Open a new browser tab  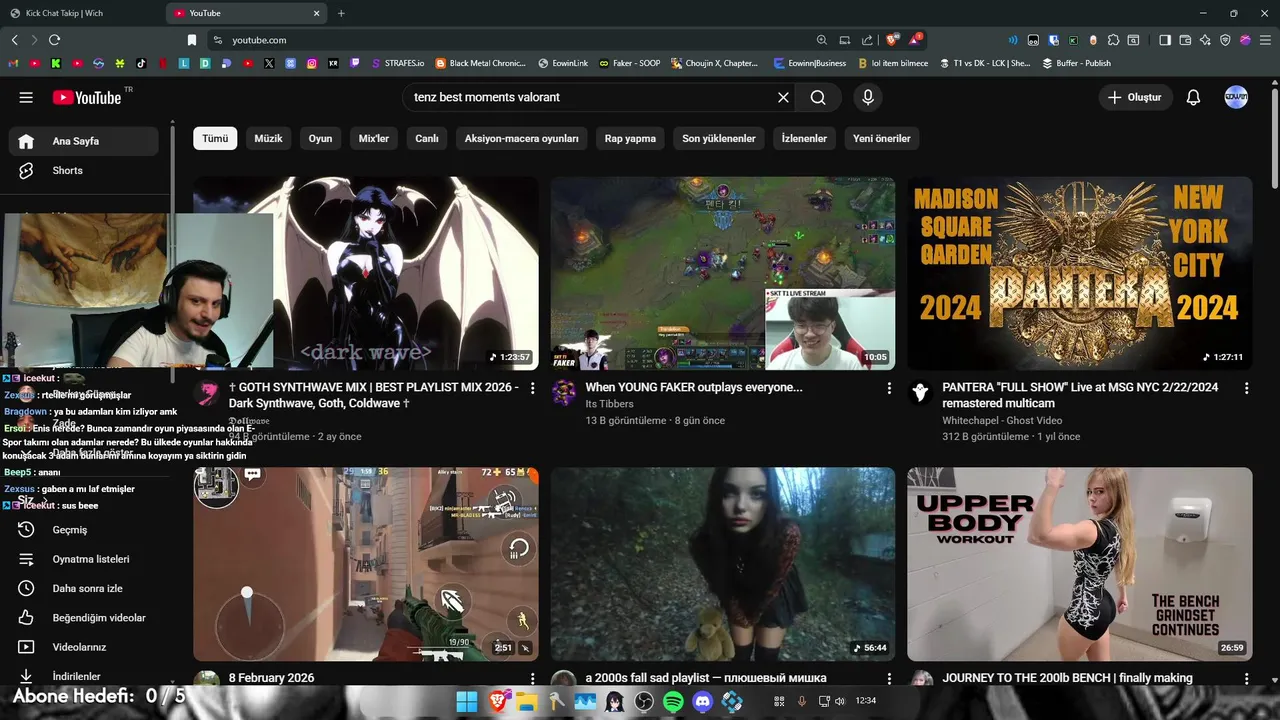pos(341,13)
